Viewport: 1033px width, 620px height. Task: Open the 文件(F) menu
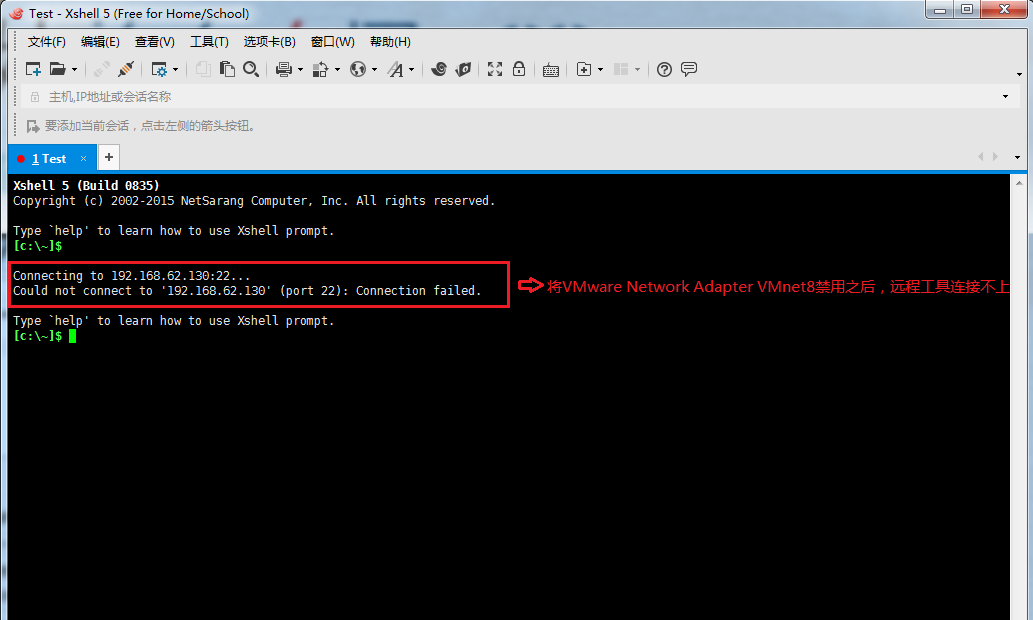tap(46, 41)
